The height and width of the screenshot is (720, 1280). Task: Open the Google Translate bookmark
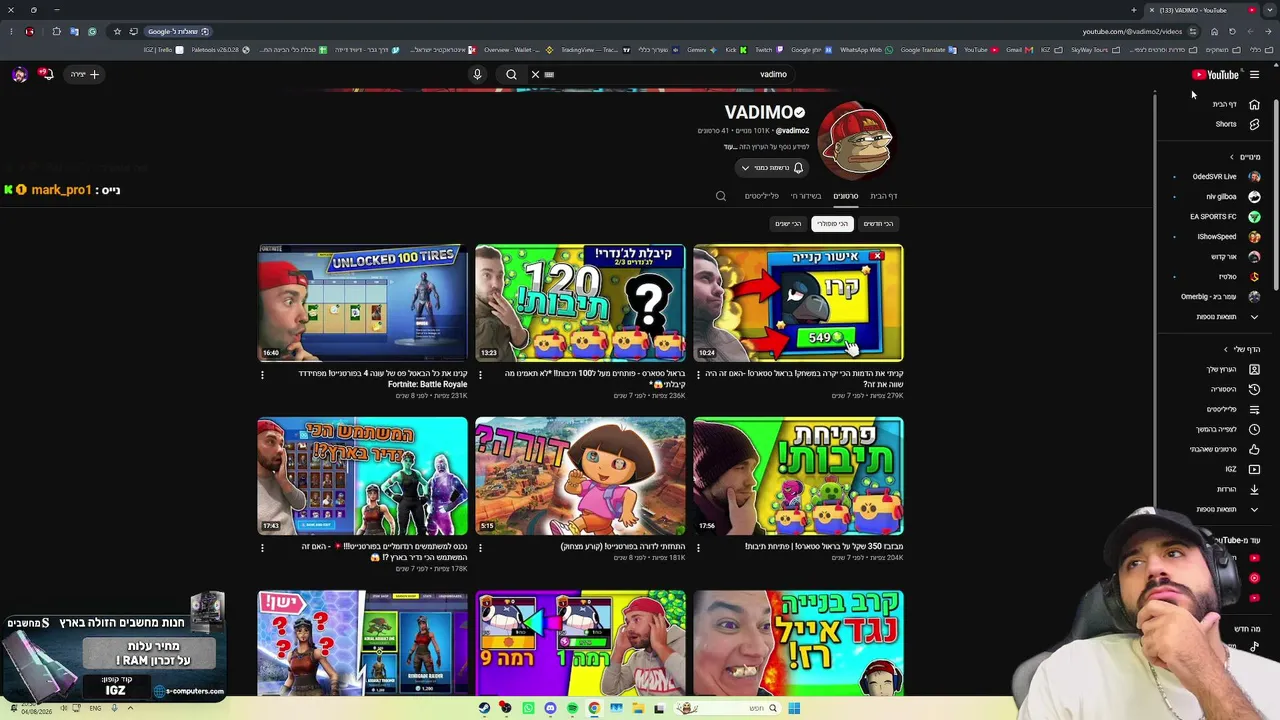click(x=929, y=50)
